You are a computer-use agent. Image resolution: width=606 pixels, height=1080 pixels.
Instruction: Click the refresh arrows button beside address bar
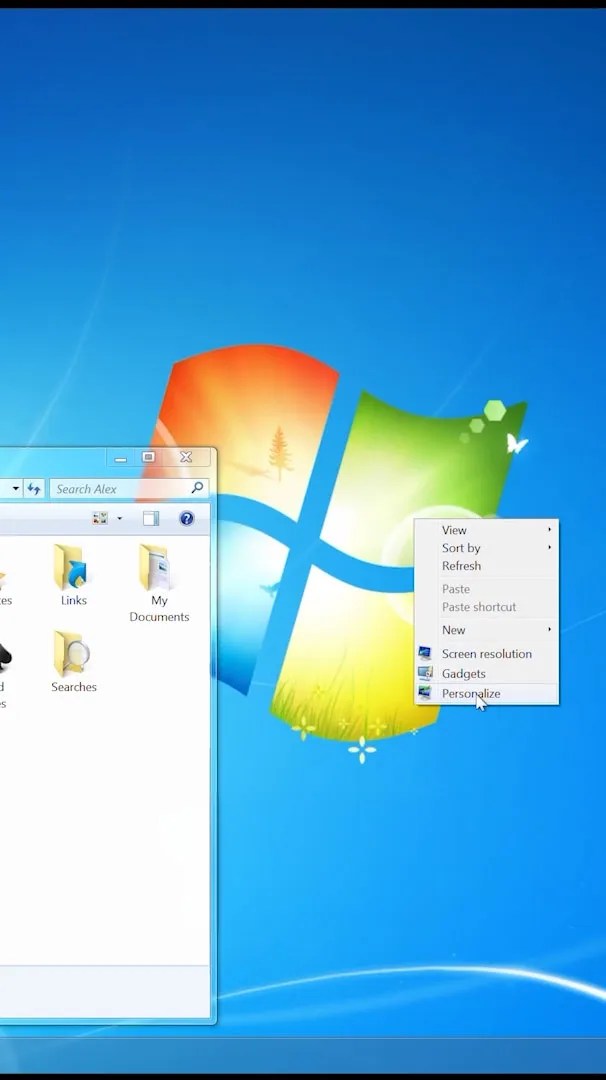coord(34,489)
